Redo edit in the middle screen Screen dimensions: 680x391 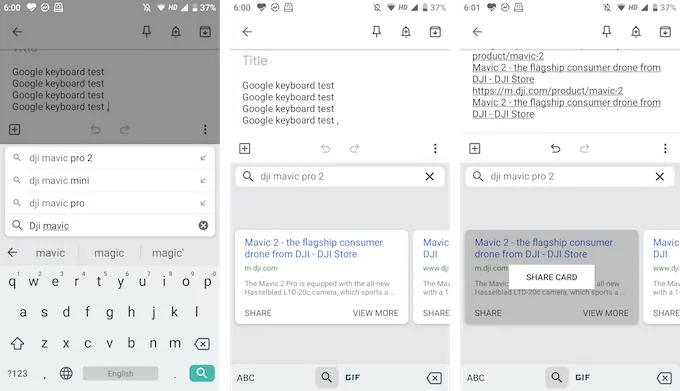point(354,148)
